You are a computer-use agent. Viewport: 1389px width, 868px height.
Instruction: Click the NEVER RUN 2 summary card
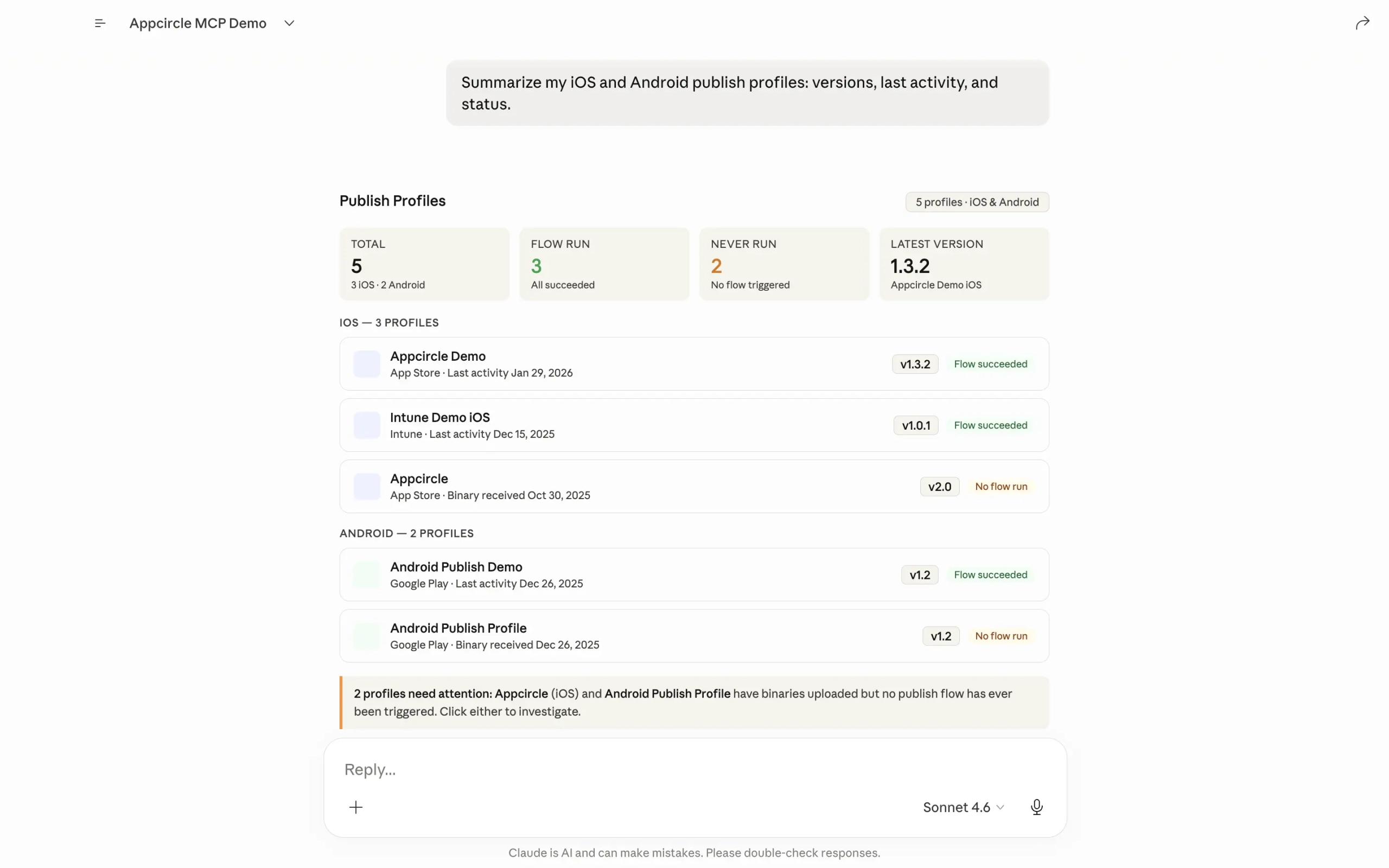click(x=784, y=264)
